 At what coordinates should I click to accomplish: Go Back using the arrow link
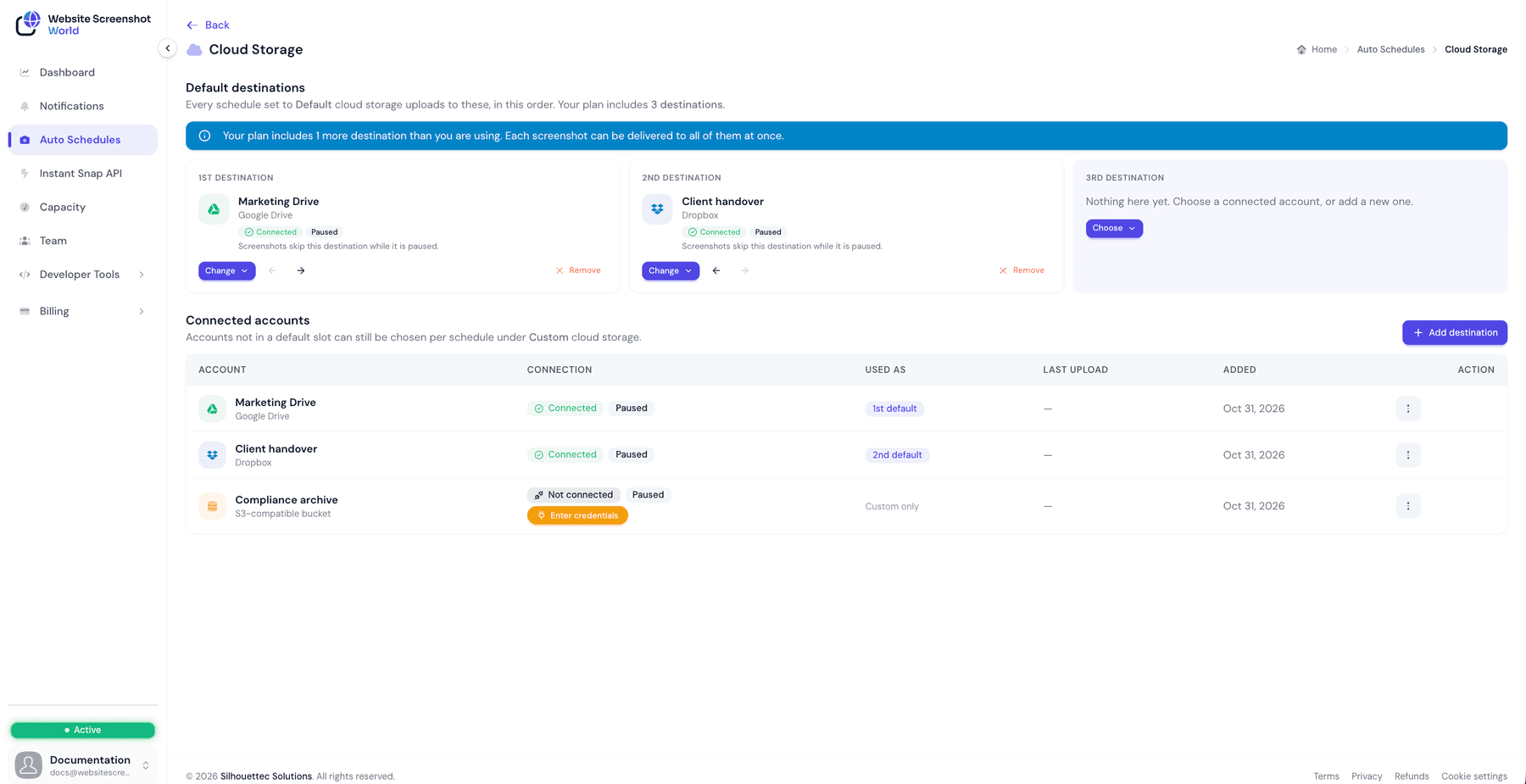click(x=208, y=25)
